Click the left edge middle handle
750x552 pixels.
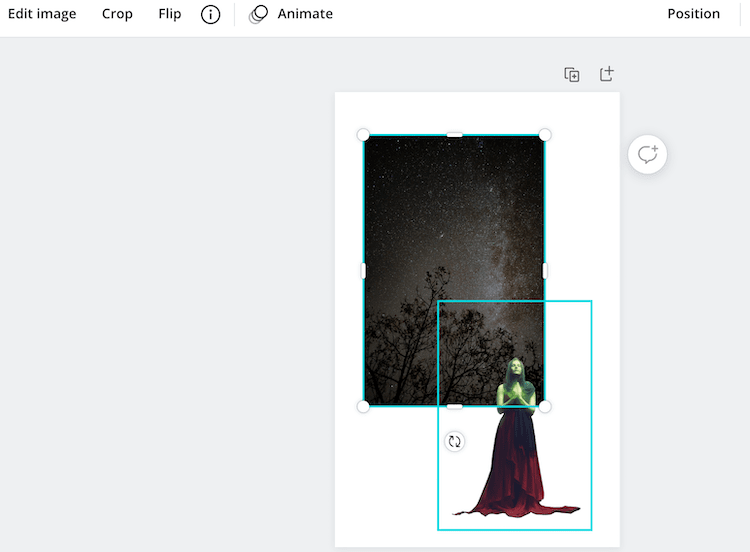click(x=363, y=270)
